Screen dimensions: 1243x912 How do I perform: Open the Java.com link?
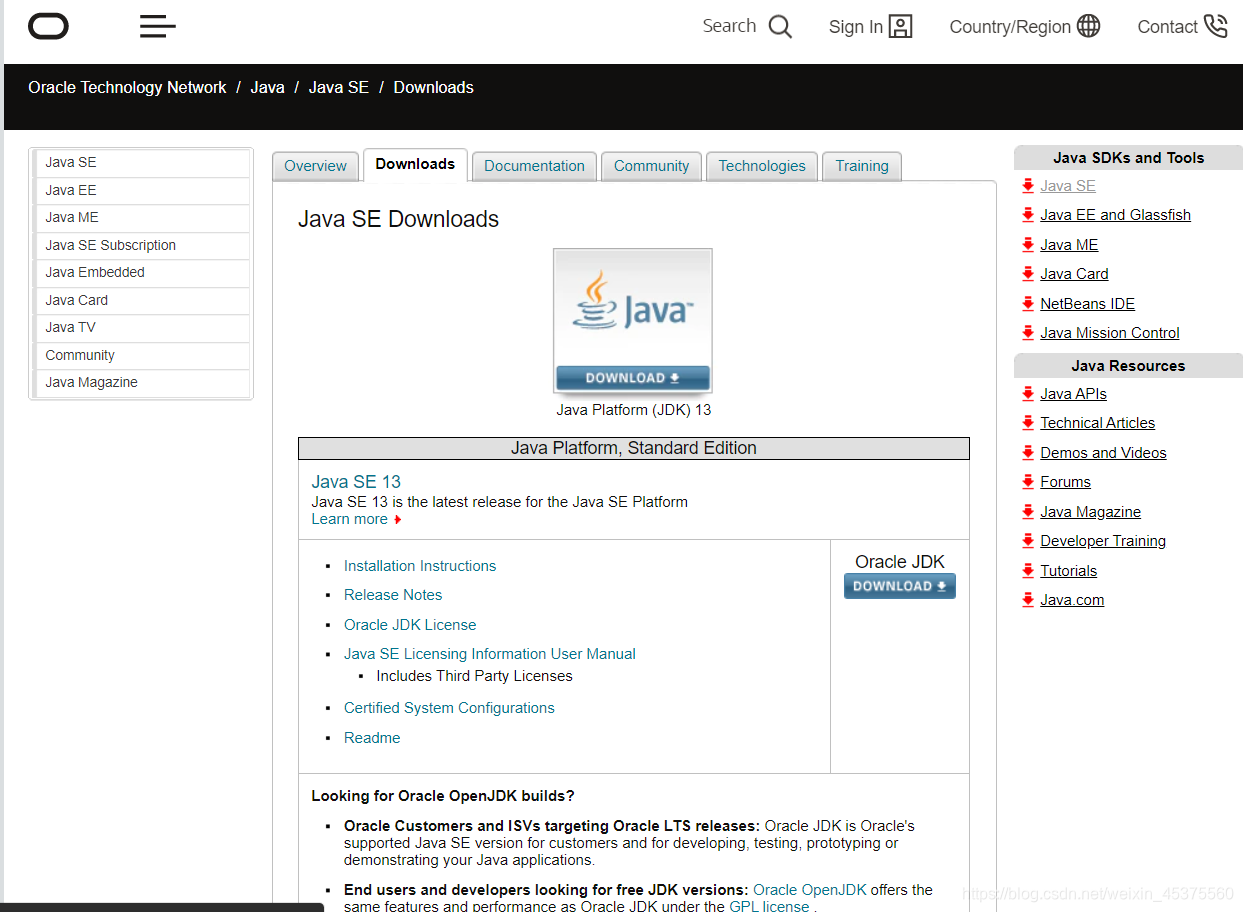[1072, 600]
